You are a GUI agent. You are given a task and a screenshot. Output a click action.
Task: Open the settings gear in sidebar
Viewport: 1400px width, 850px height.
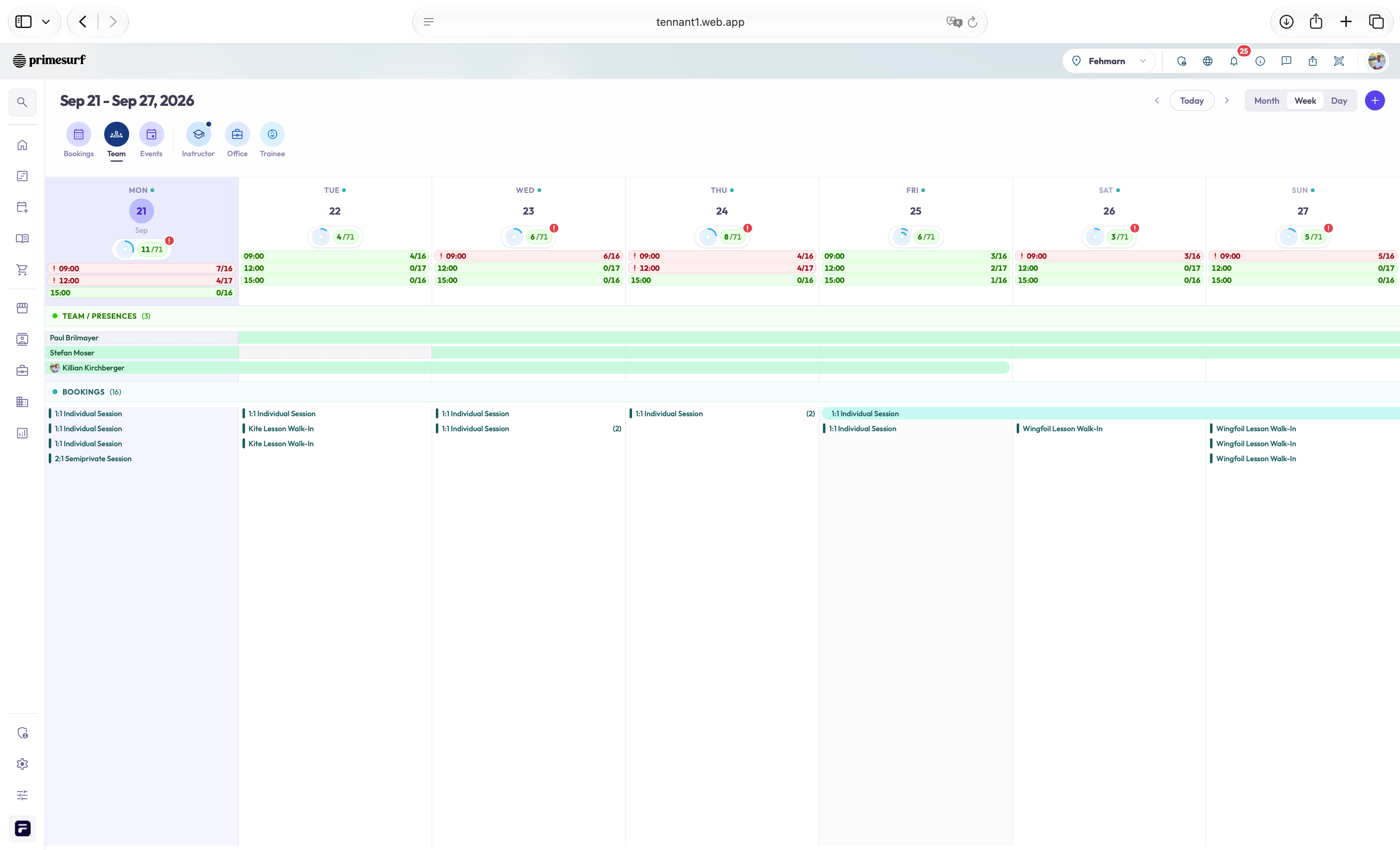point(22,764)
